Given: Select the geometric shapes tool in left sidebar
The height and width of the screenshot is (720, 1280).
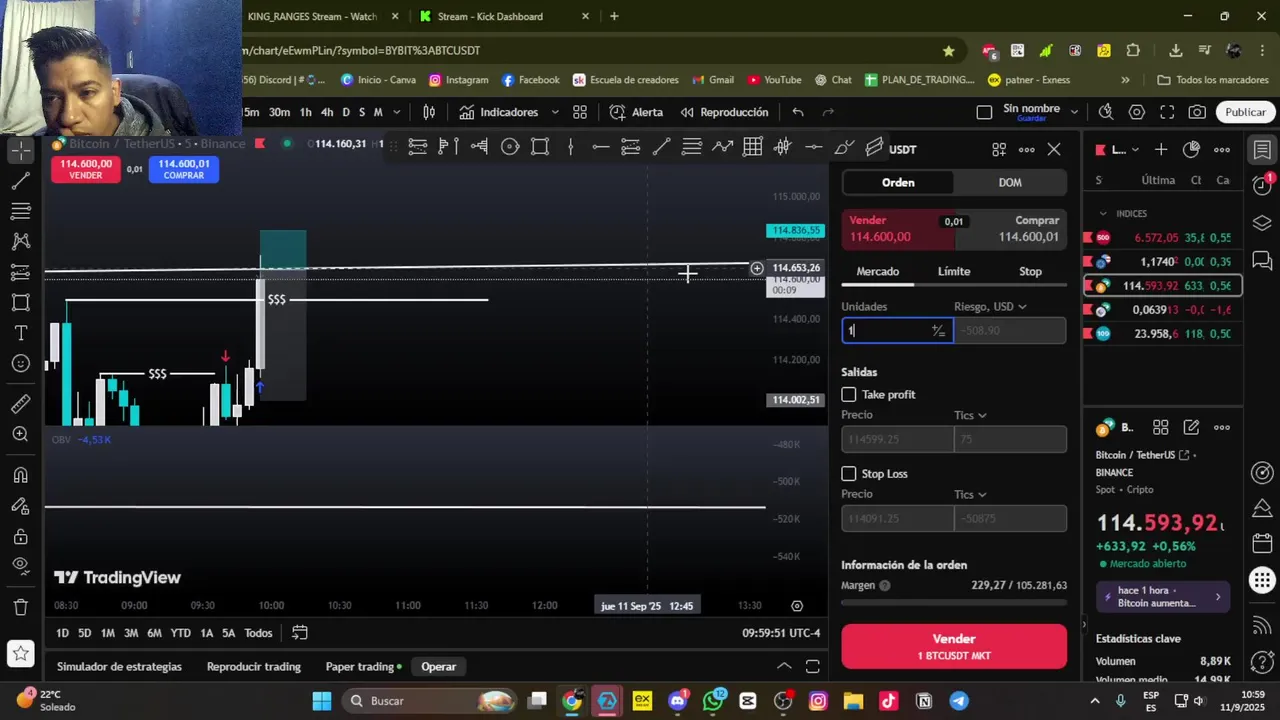Looking at the screenshot, I should pyautogui.click(x=20, y=302).
